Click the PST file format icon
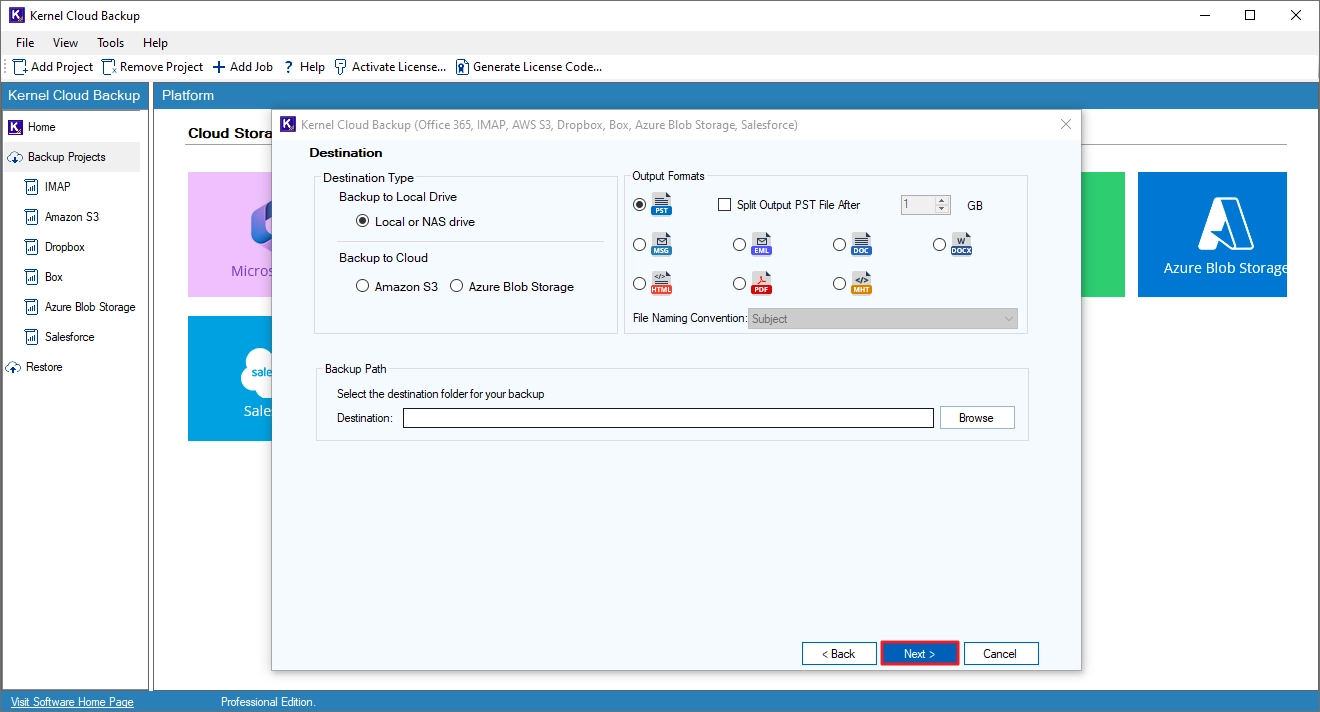1320x712 pixels. 662,205
